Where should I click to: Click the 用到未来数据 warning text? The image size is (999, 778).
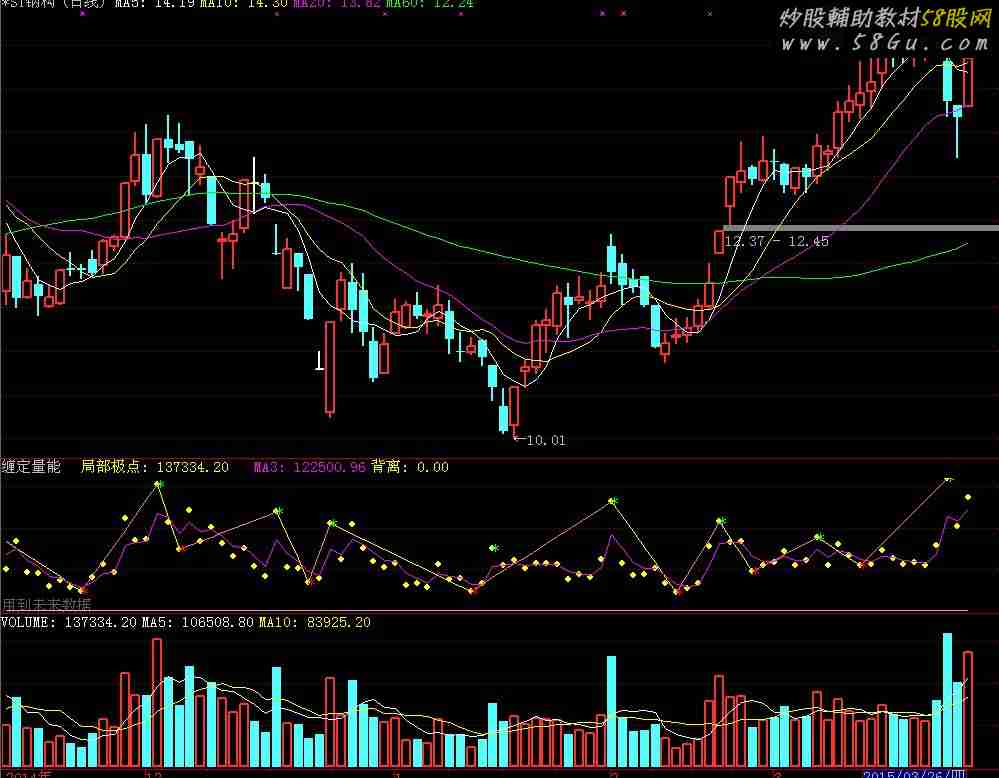46,604
